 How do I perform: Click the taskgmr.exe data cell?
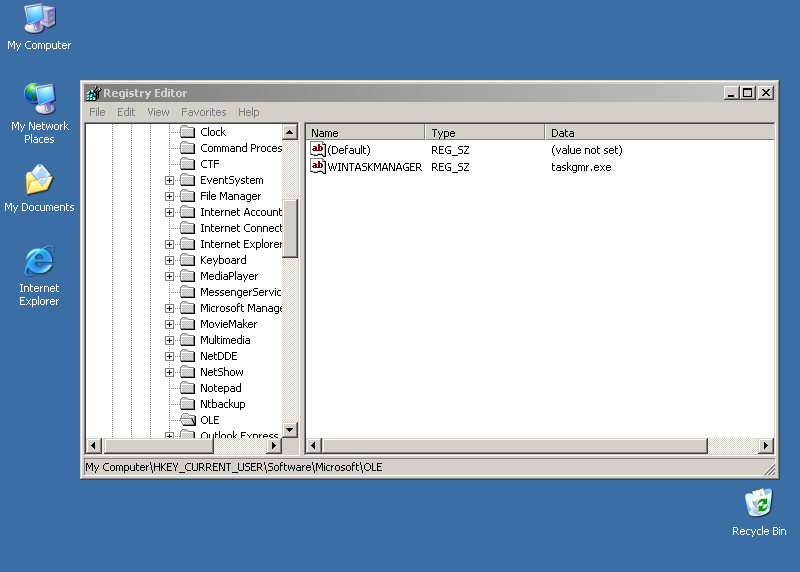(581, 167)
